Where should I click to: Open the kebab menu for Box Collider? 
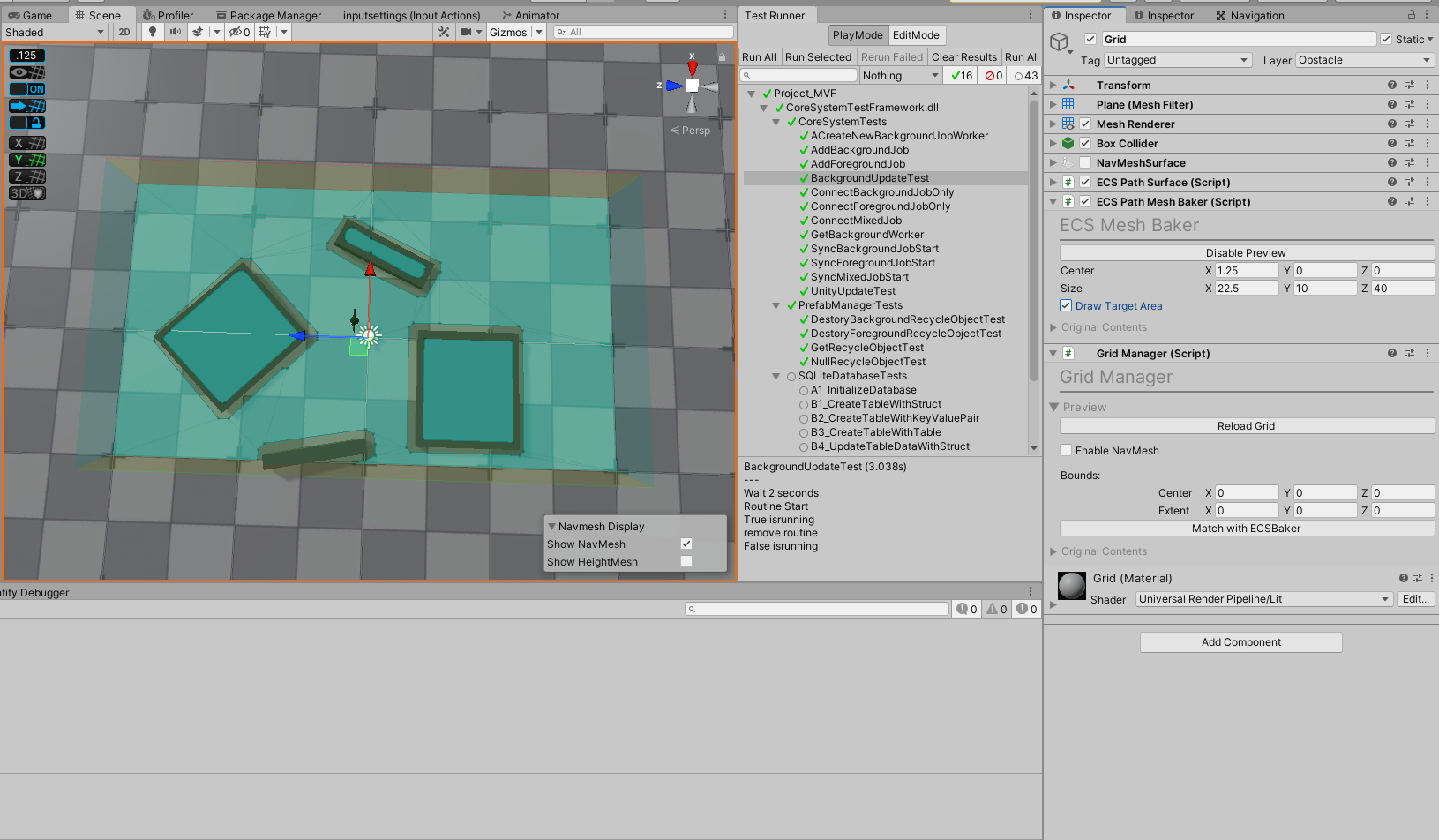click(x=1427, y=144)
